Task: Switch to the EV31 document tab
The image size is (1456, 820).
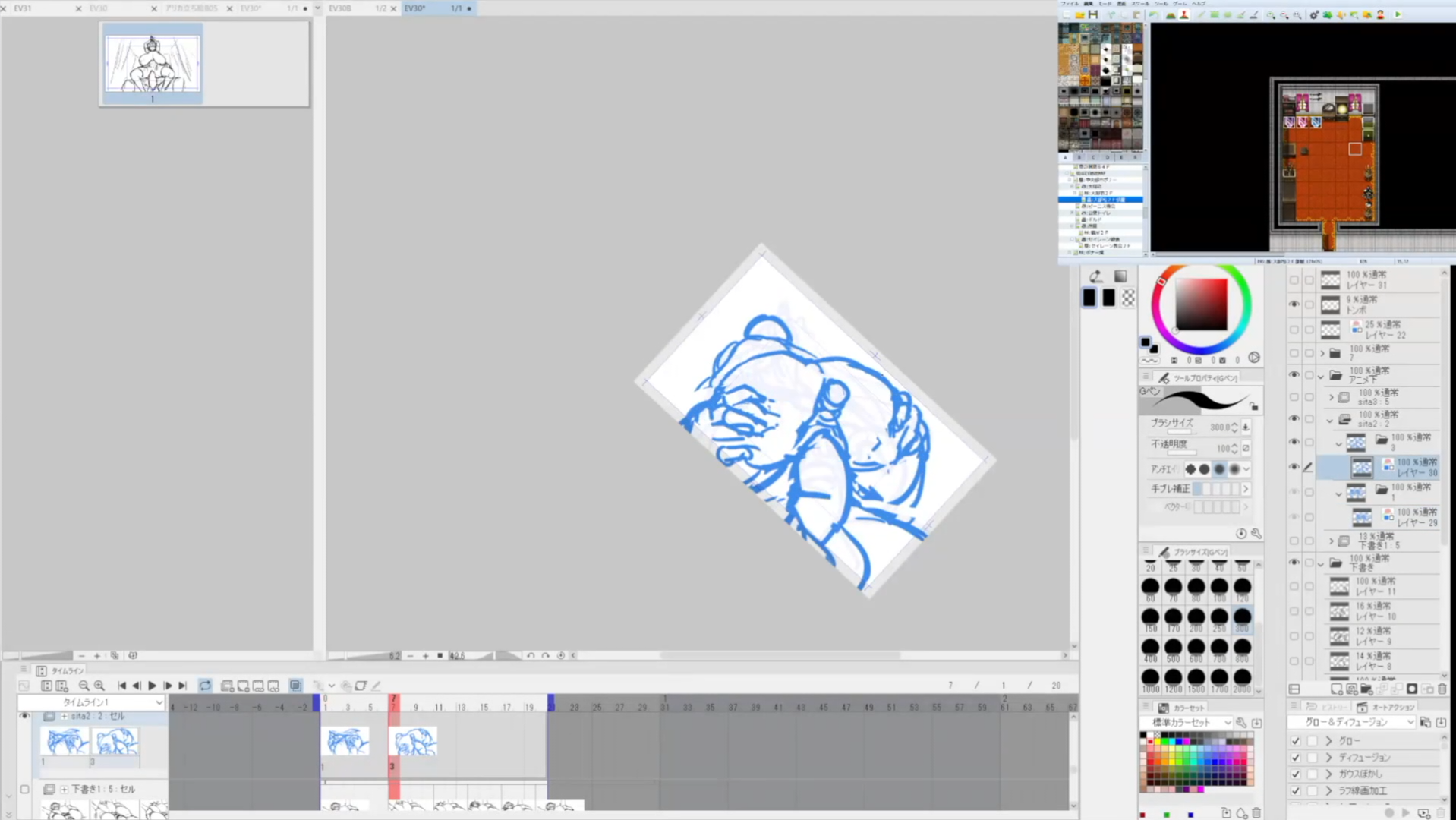Action: tap(23, 8)
